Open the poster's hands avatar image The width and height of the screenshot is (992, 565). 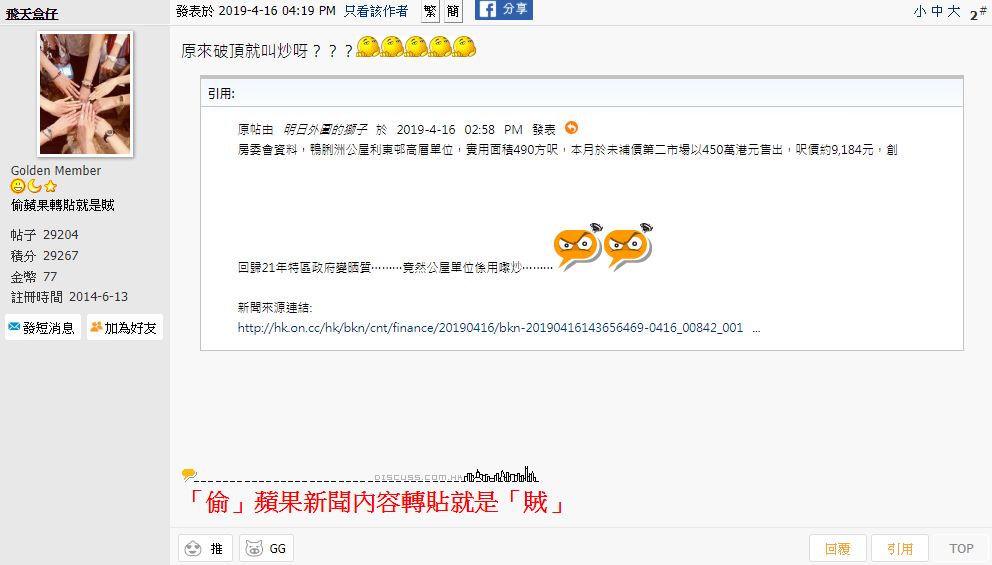pyautogui.click(x=85, y=94)
